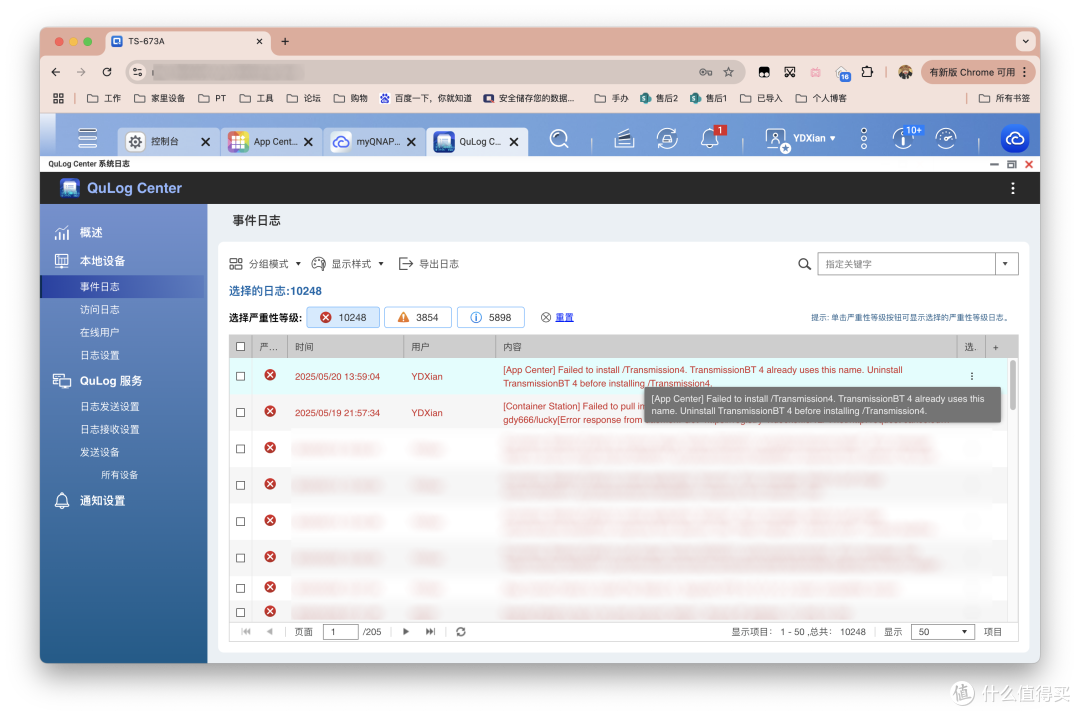Open the external devices sync icon
Screen dimensions: 1080x716
point(667,139)
